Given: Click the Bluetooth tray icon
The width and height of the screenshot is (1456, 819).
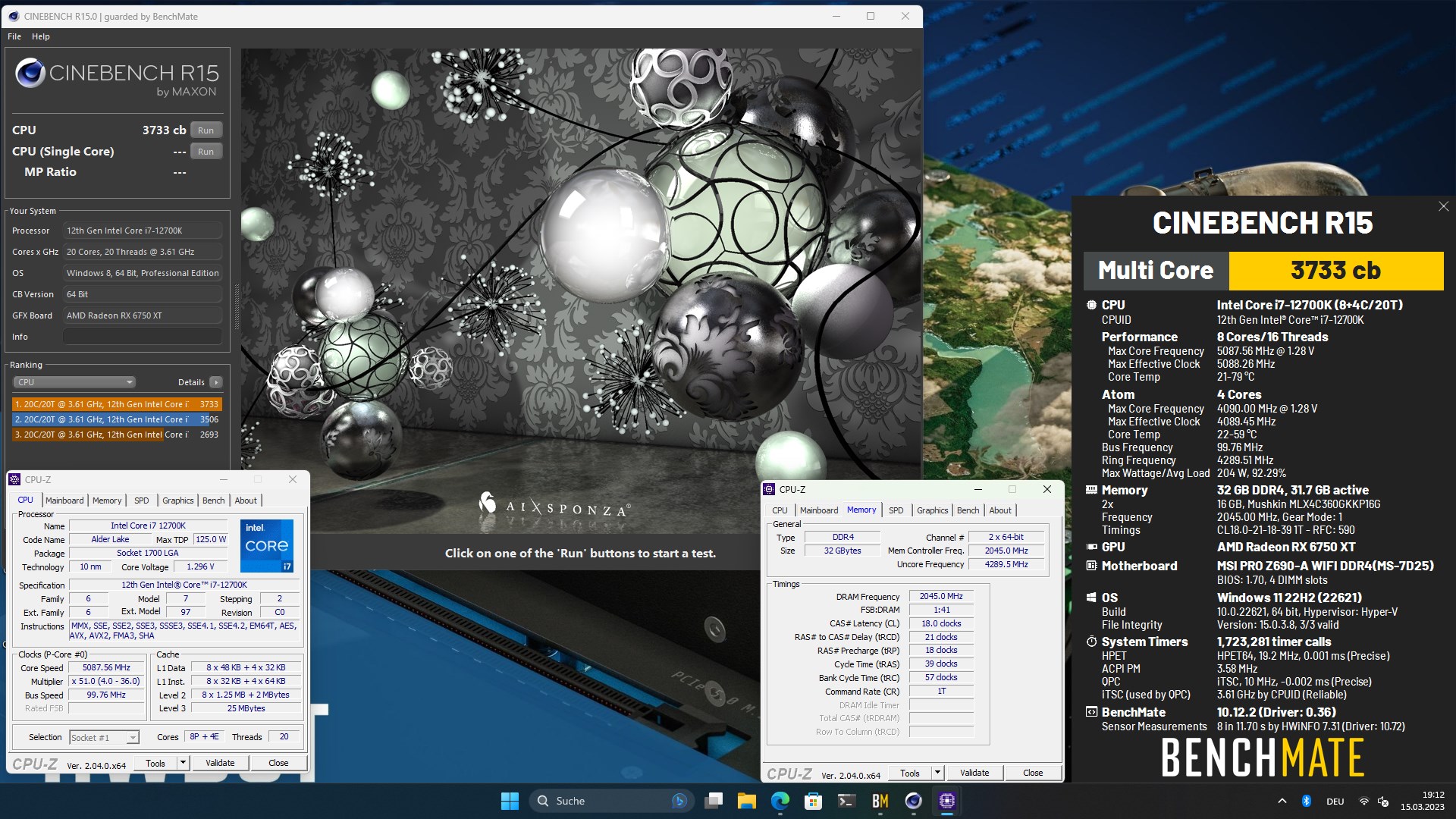Looking at the screenshot, I should click(x=1307, y=801).
